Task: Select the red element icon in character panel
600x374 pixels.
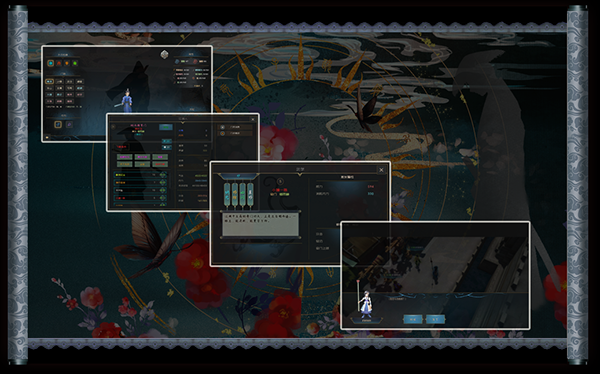Action: pyautogui.click(x=59, y=63)
